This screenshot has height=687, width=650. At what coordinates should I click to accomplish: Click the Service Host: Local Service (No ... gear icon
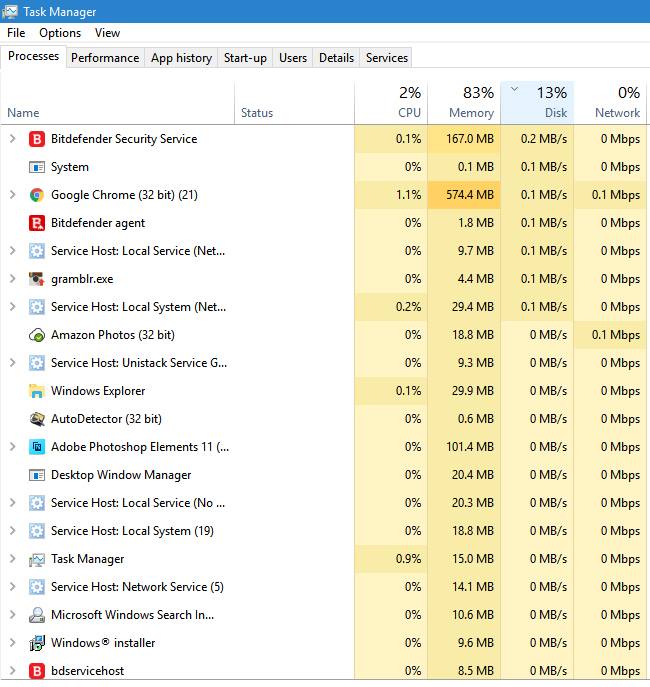pyautogui.click(x=37, y=503)
